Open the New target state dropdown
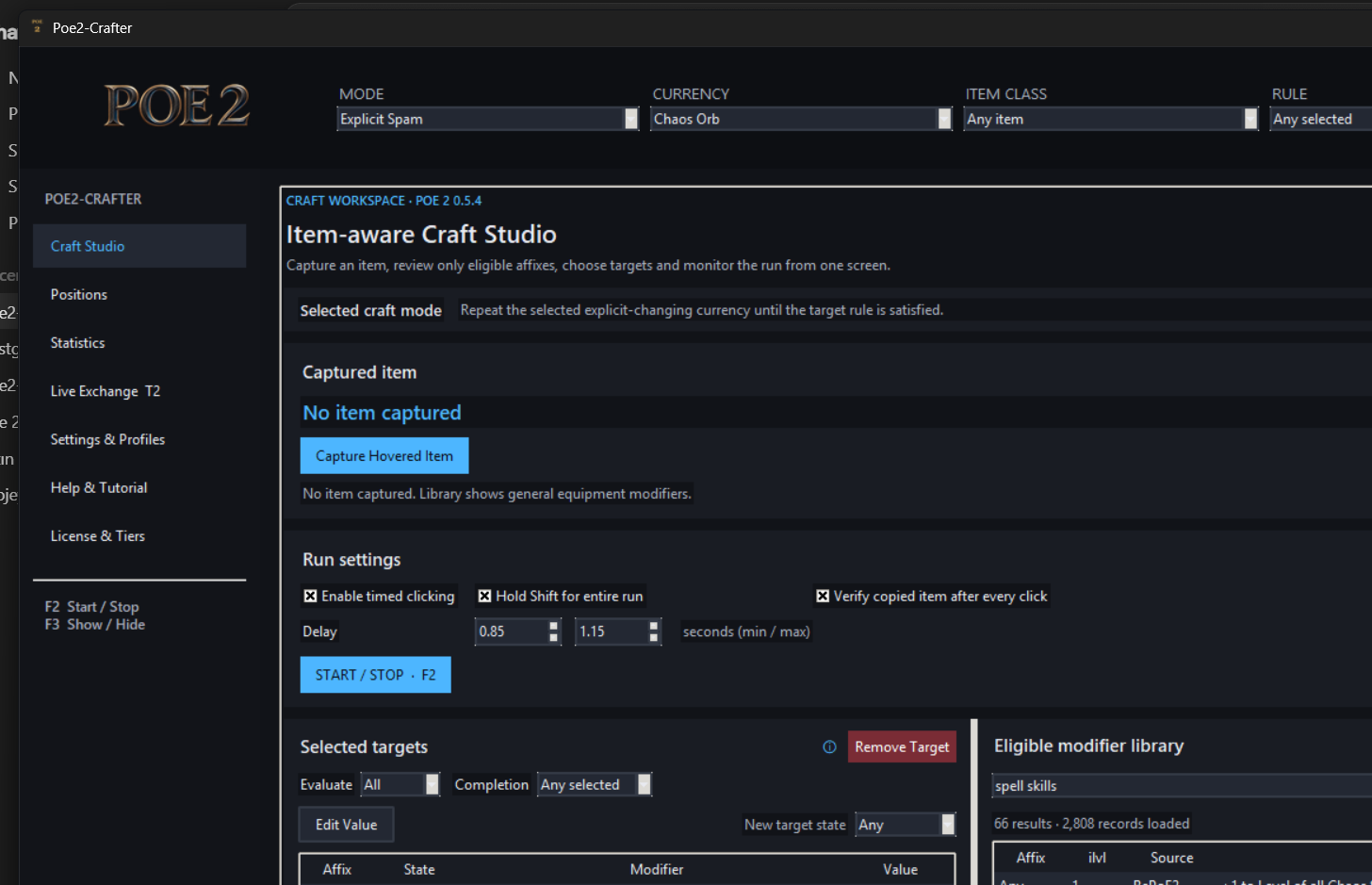The image size is (1372, 885). click(906, 825)
